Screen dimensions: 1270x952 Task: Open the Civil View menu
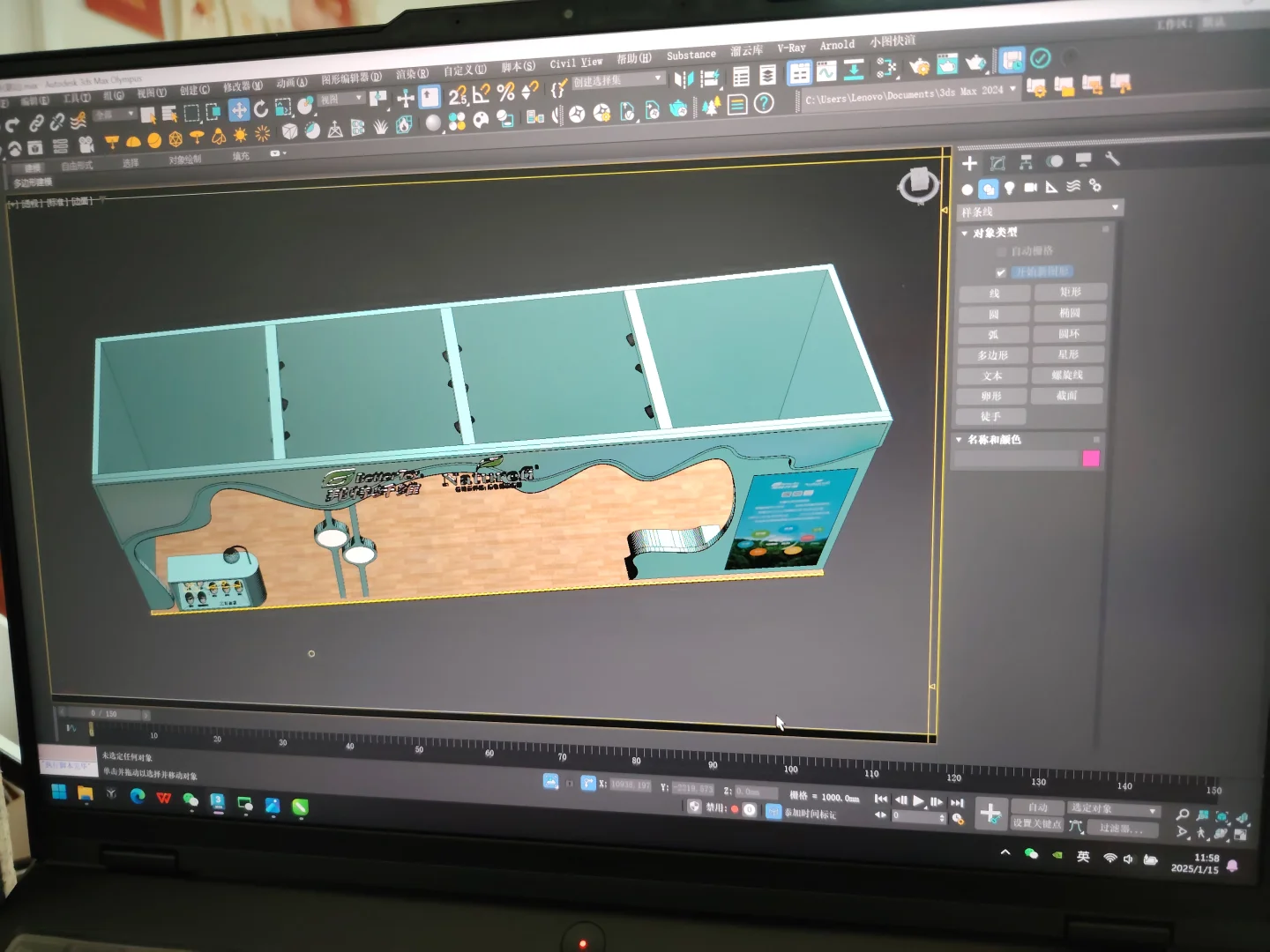(x=576, y=63)
